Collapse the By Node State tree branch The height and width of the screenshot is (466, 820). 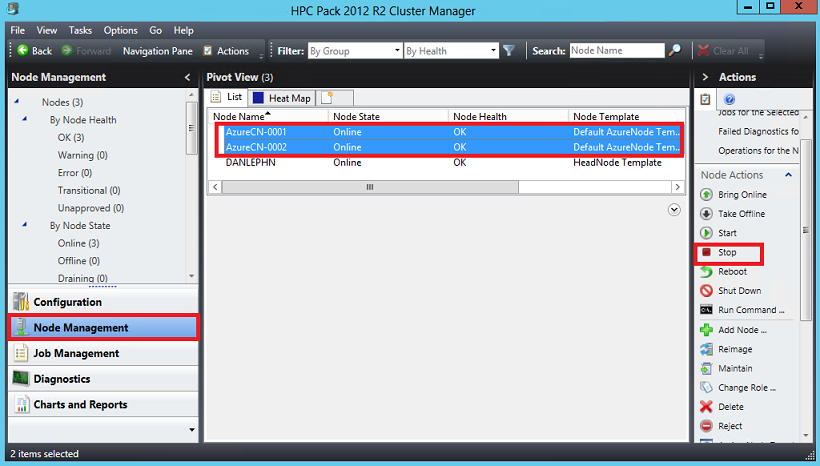pyautogui.click(x=25, y=225)
